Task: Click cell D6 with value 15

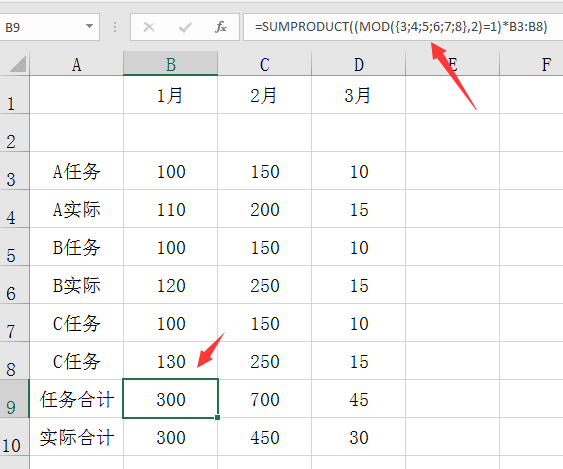Action: click(x=359, y=285)
